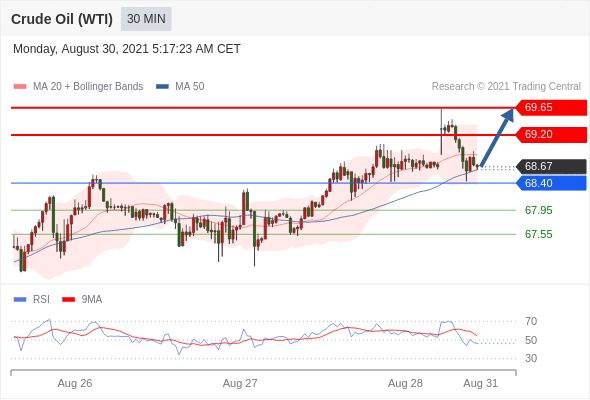The width and height of the screenshot is (590, 400).
Task: Click the 9MA legend label
Action: pyautogui.click(x=92, y=300)
